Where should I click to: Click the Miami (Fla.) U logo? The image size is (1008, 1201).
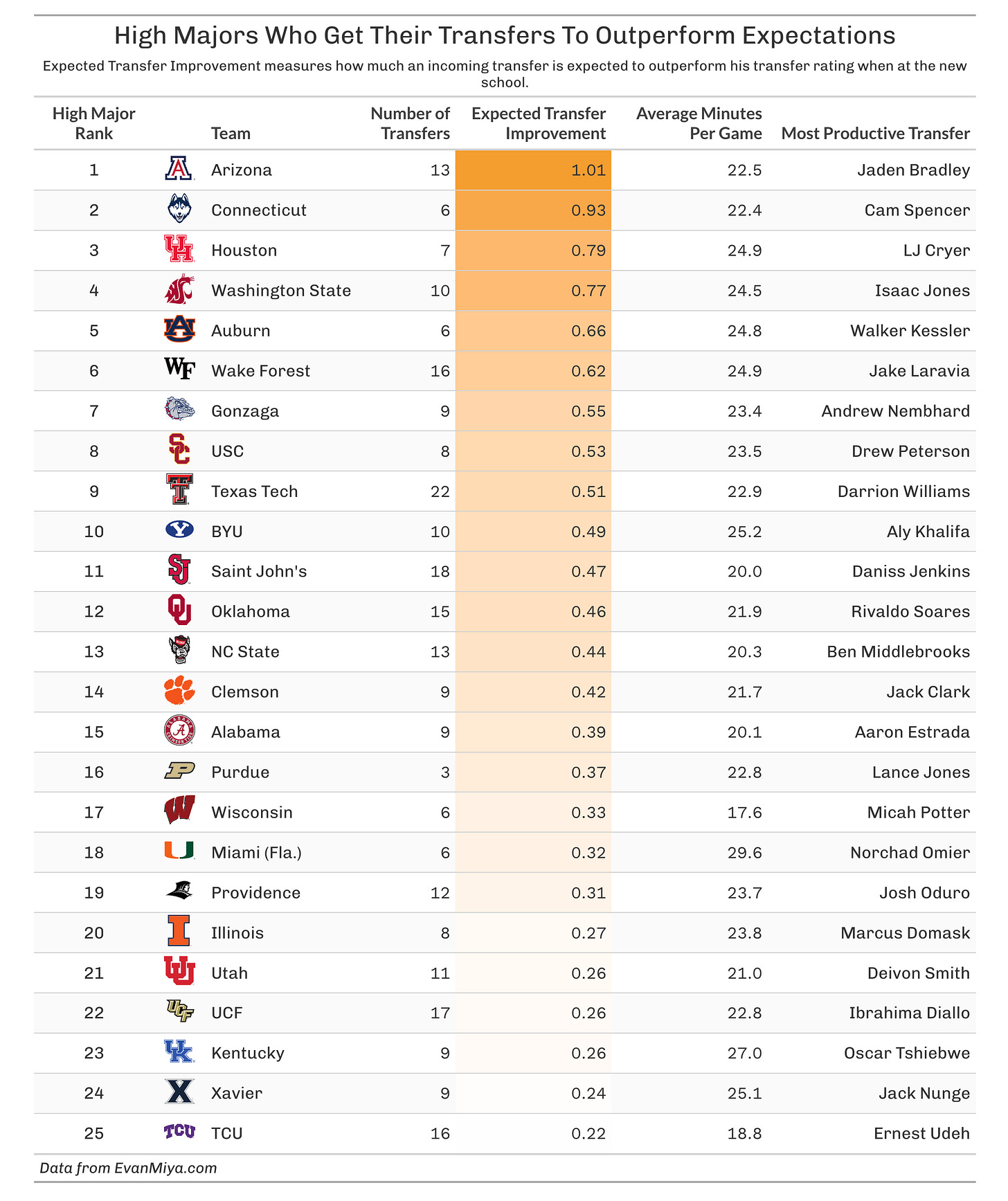pos(179,851)
